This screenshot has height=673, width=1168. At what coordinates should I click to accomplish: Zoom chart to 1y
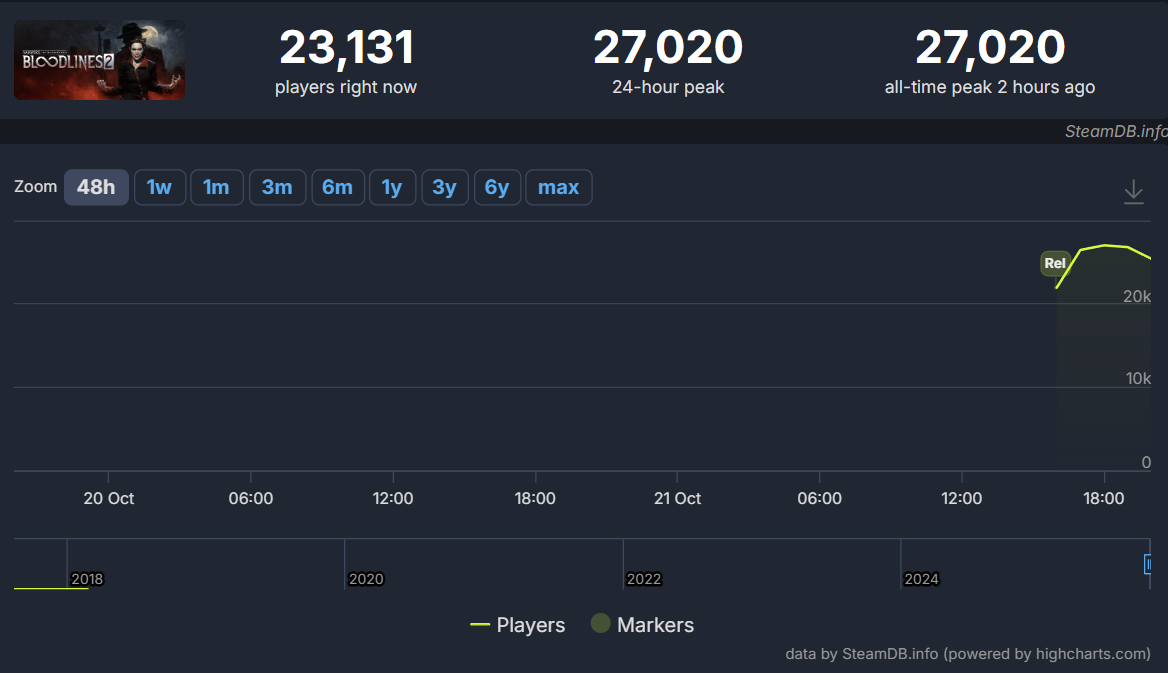coord(392,187)
